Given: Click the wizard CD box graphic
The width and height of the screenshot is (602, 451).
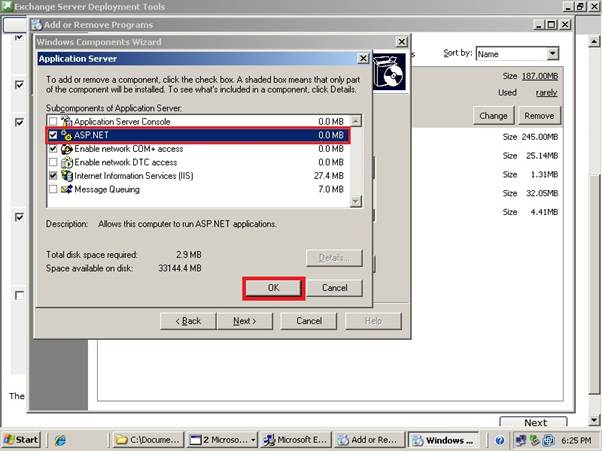Looking at the screenshot, I should tap(389, 72).
